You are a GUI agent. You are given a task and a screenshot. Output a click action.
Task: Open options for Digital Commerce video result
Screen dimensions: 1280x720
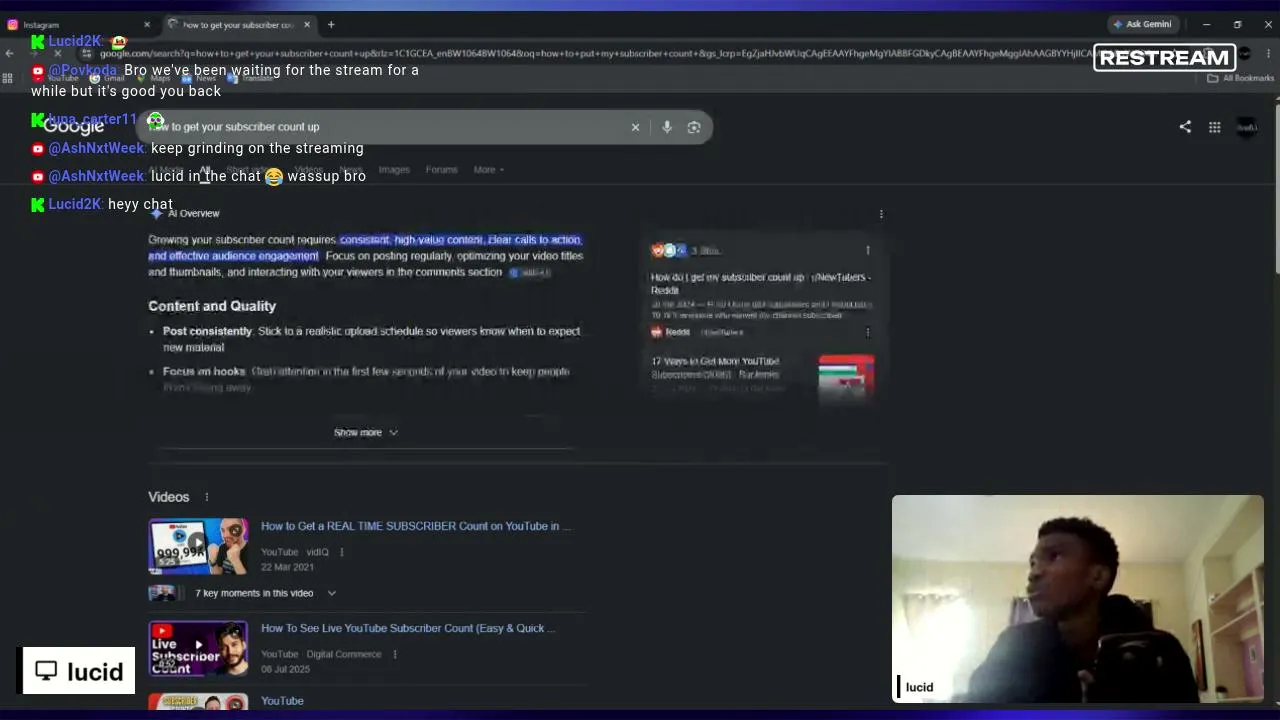pos(395,654)
